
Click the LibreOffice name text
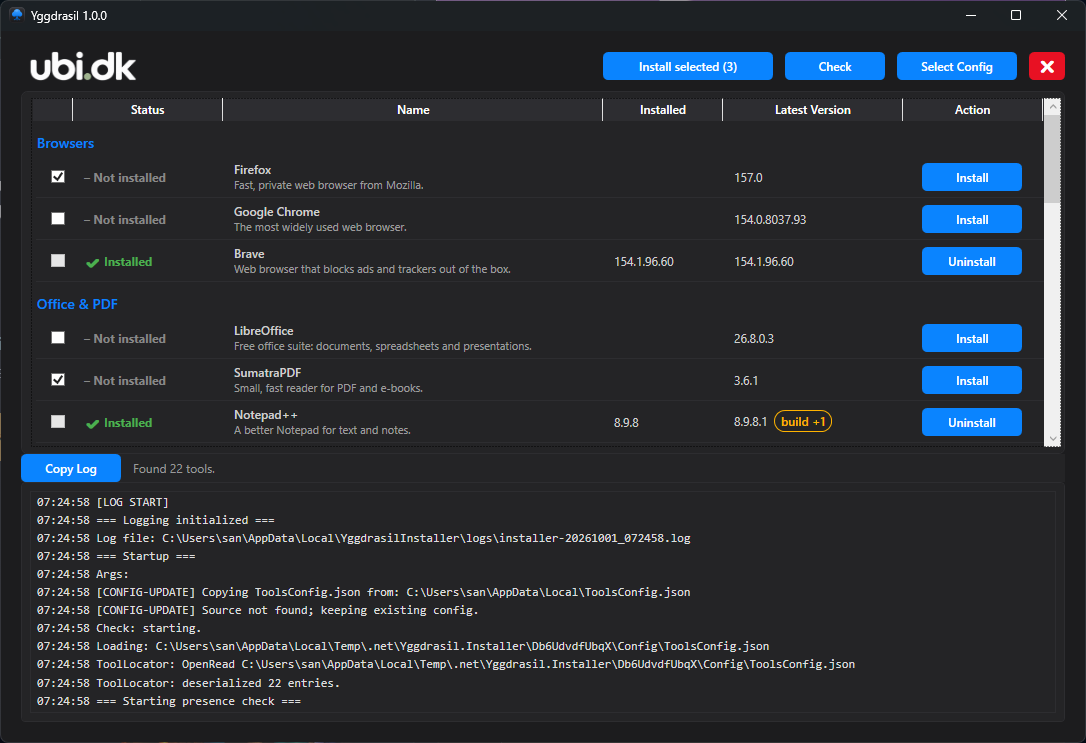(263, 331)
